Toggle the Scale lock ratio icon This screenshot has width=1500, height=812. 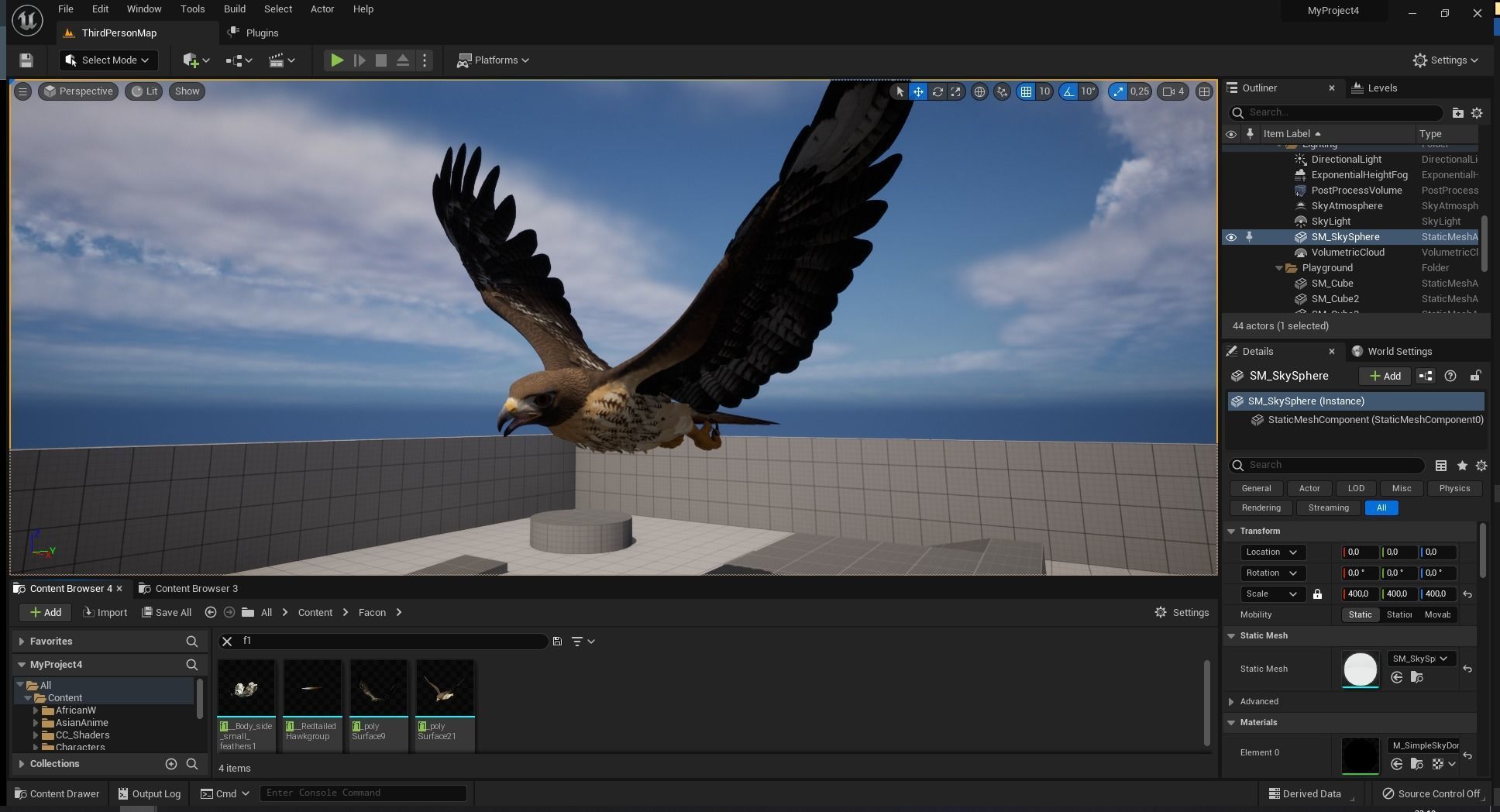1317,594
